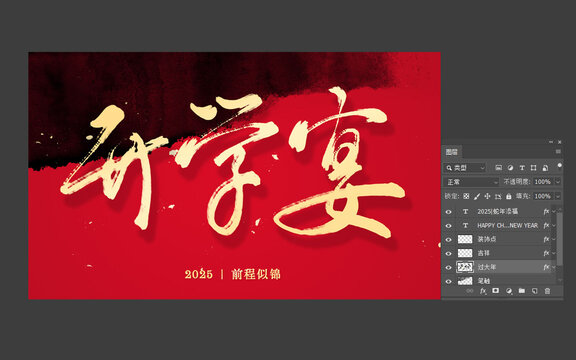Click the link layers icon
The image size is (576, 360).
click(470, 291)
